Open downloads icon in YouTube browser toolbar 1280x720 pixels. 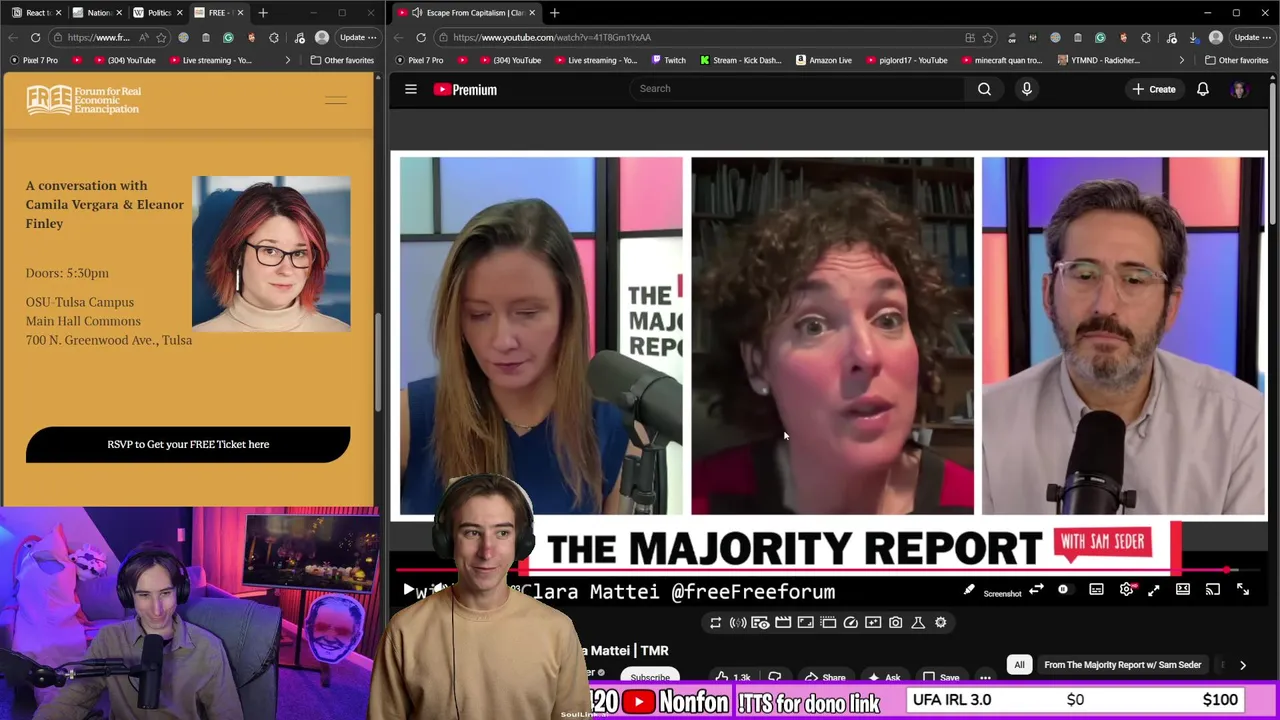tap(1193, 38)
